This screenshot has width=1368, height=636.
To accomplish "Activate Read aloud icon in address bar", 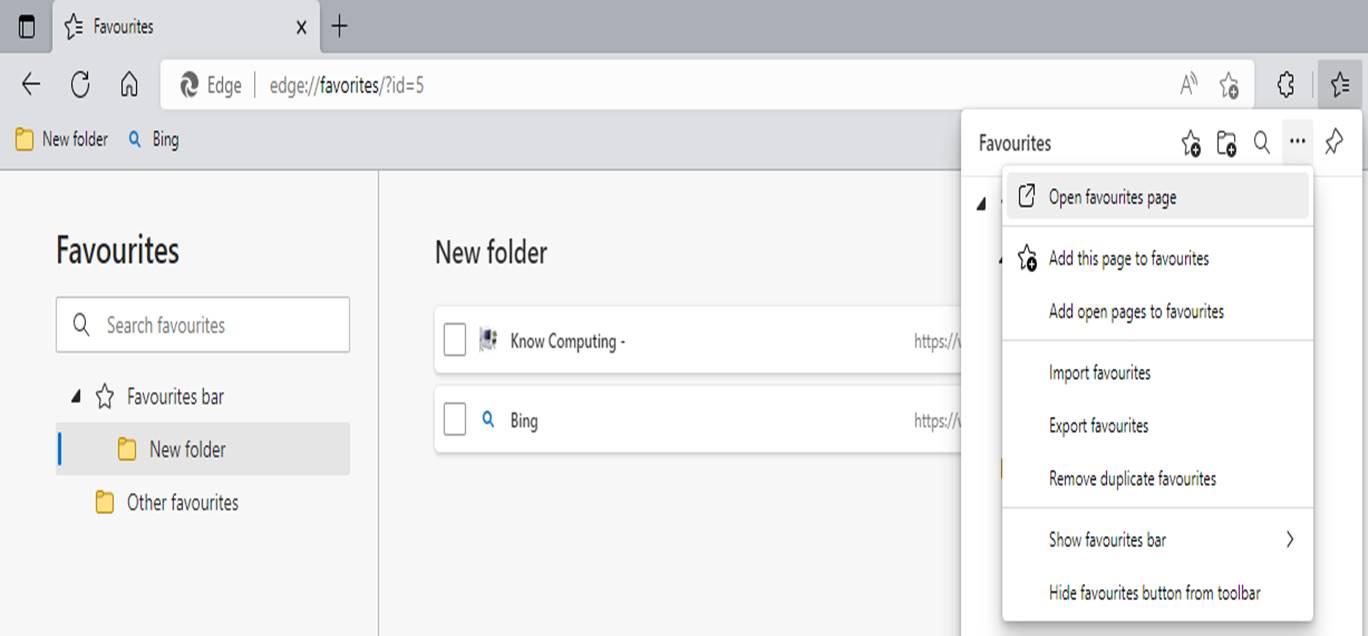I will pyautogui.click(x=1188, y=85).
